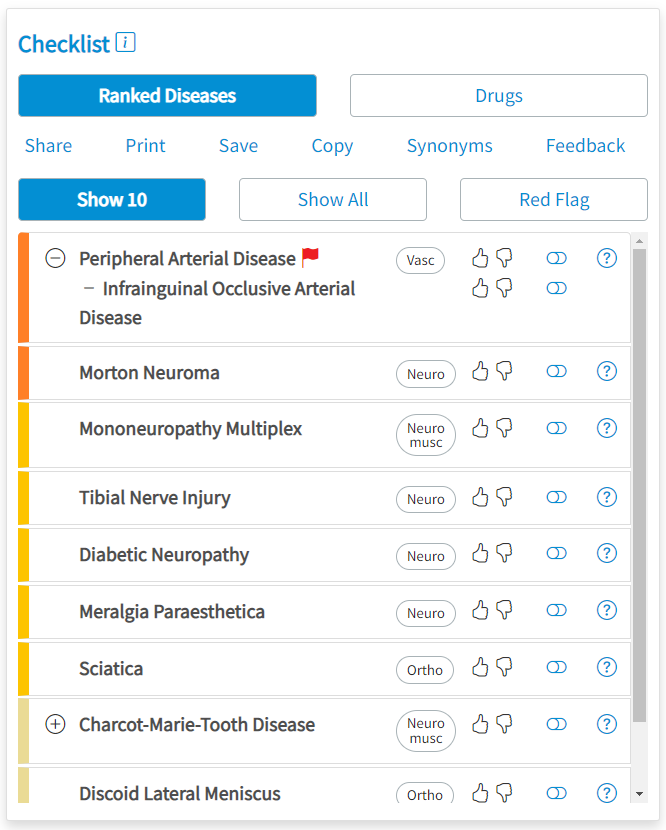The width and height of the screenshot is (666, 830).
Task: Click the Red Flag filter button
Action: pyautogui.click(x=553, y=199)
